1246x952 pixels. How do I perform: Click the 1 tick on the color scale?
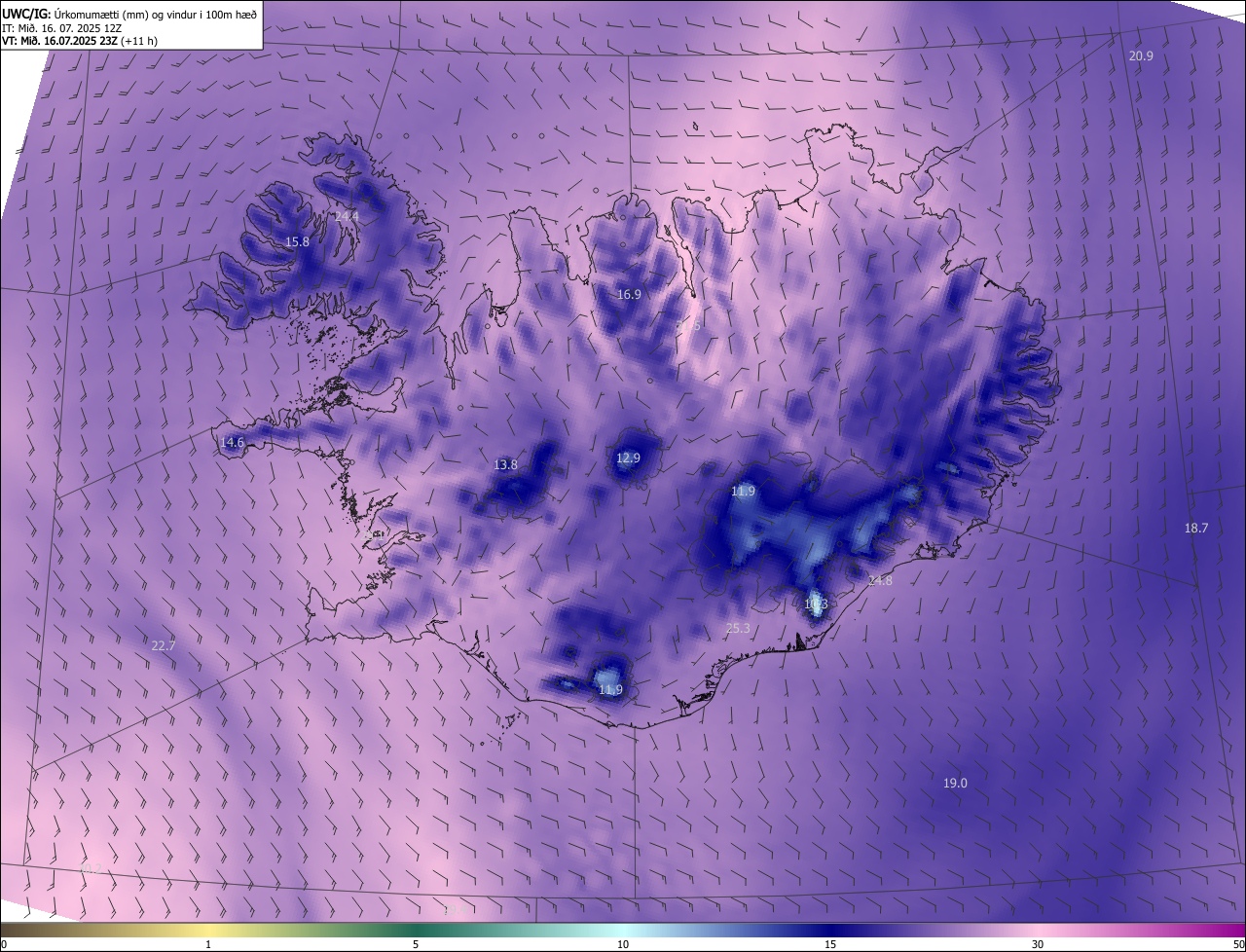pos(208,945)
